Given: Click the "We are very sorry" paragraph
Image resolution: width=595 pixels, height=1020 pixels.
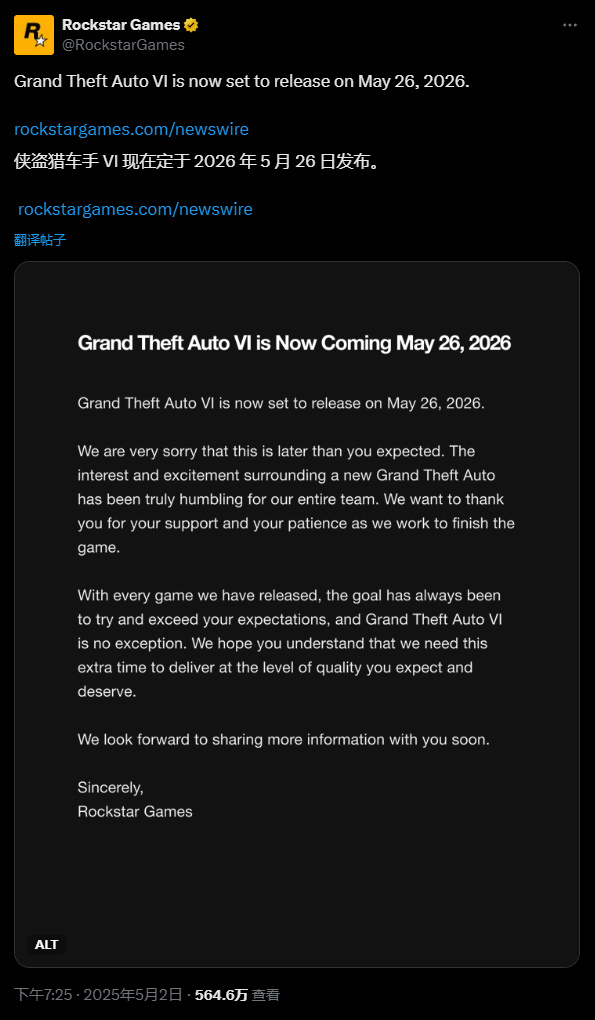Looking at the screenshot, I should (x=296, y=499).
